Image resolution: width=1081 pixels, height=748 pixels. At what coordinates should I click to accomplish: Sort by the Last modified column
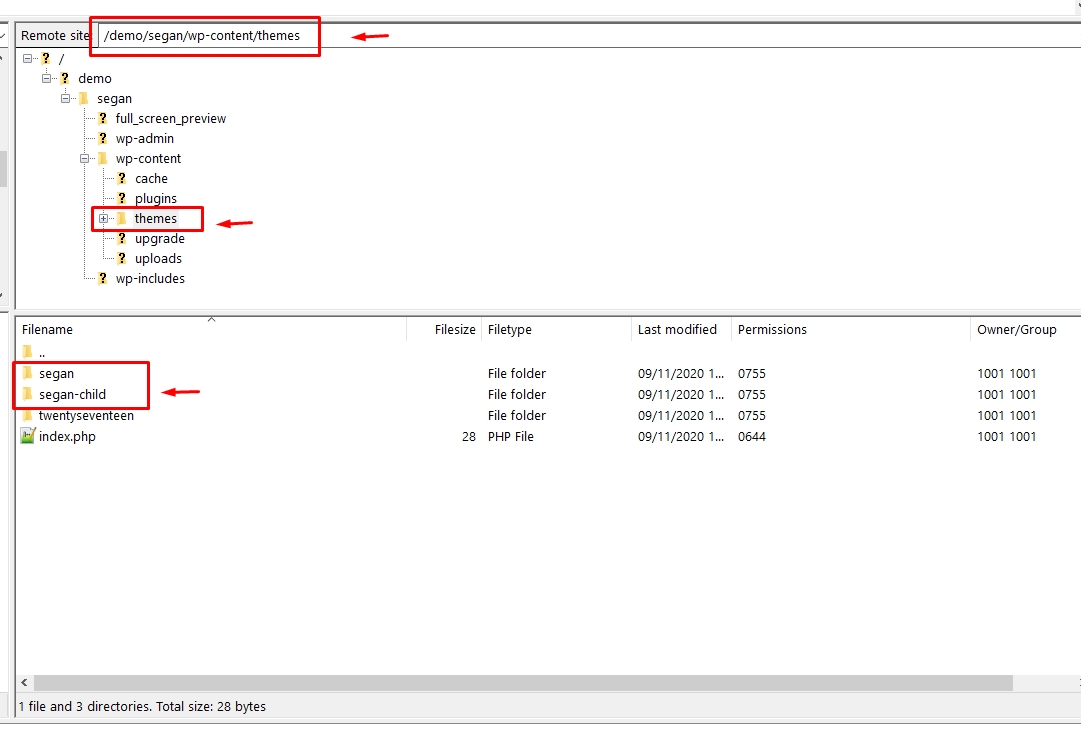[x=678, y=329]
